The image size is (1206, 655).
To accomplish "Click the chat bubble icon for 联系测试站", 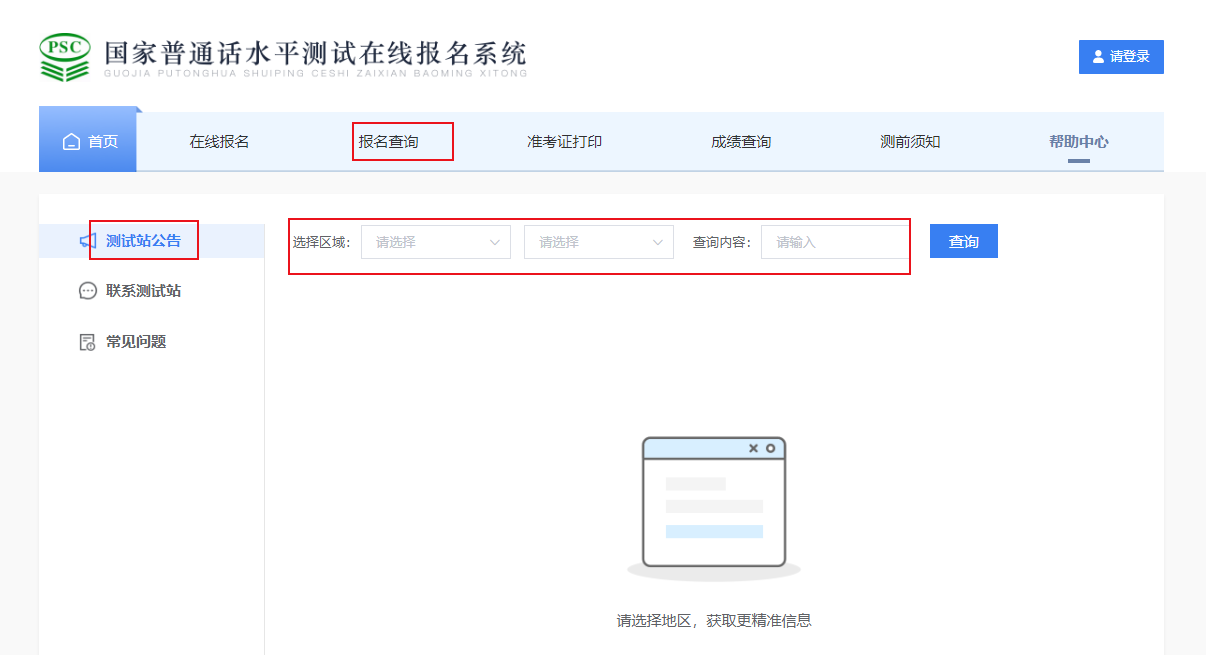I will [88, 291].
